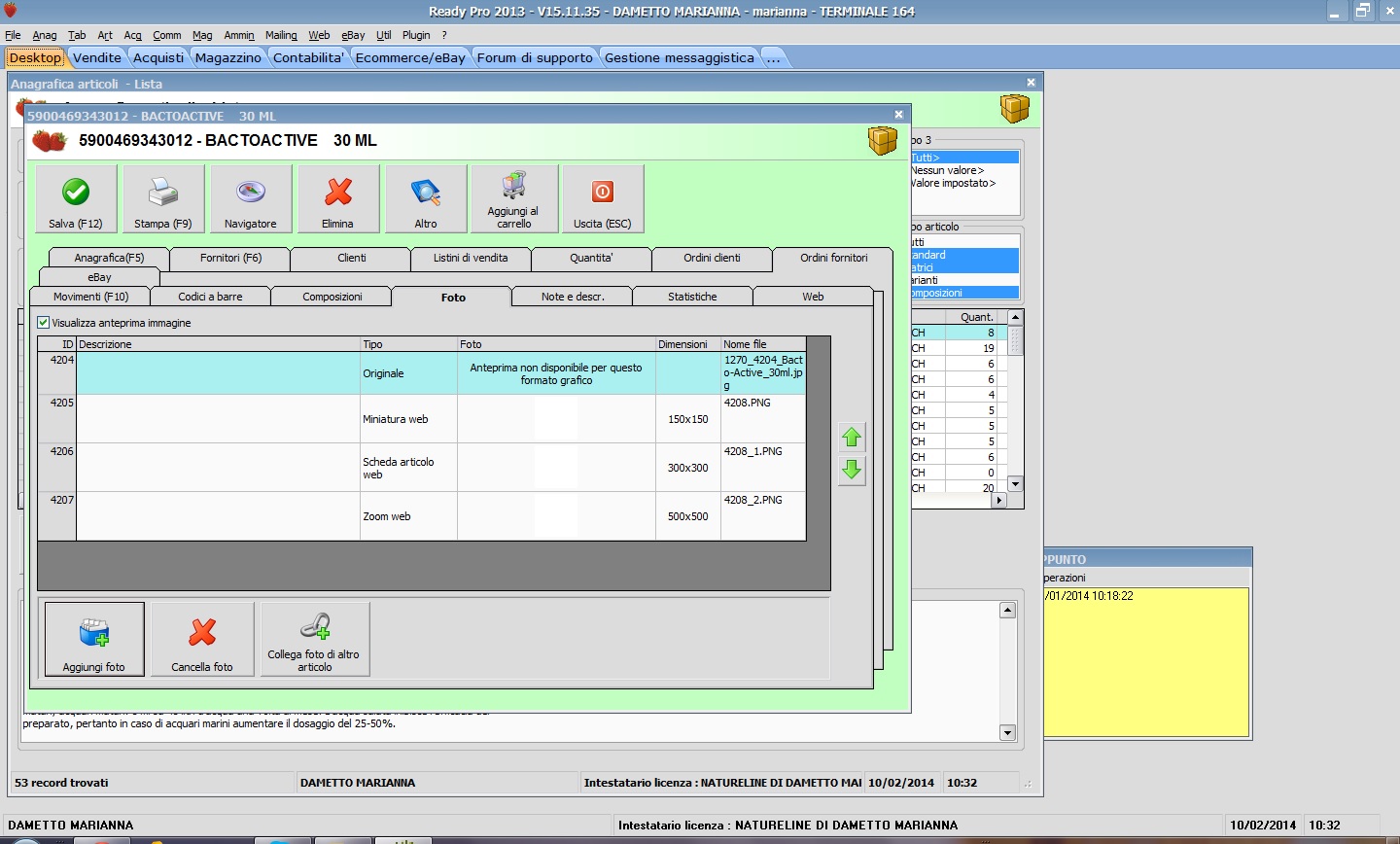
Task: Go to the Ordini clienti tab
Action: coord(712,258)
